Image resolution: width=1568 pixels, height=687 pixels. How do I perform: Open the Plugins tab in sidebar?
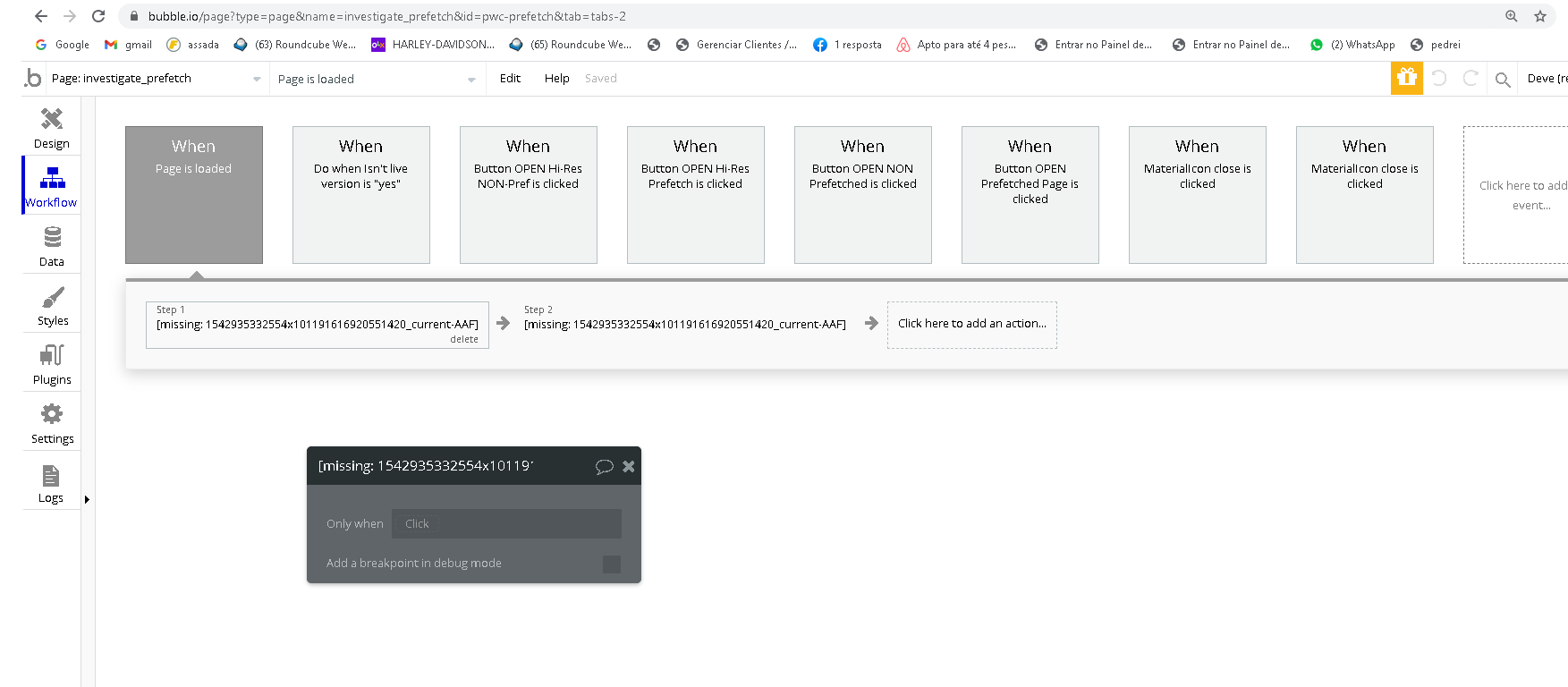point(52,364)
